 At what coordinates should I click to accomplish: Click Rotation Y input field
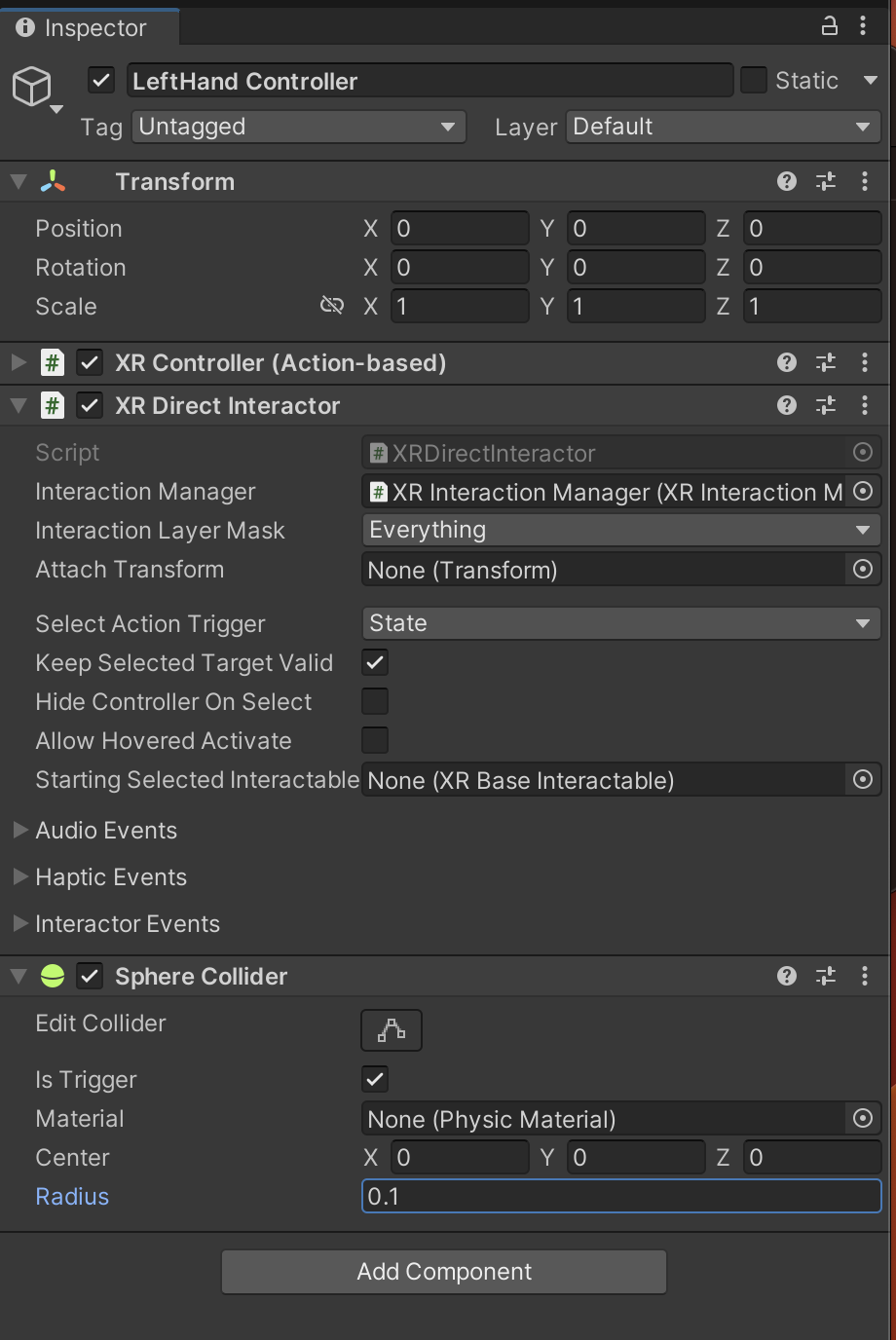click(636, 267)
